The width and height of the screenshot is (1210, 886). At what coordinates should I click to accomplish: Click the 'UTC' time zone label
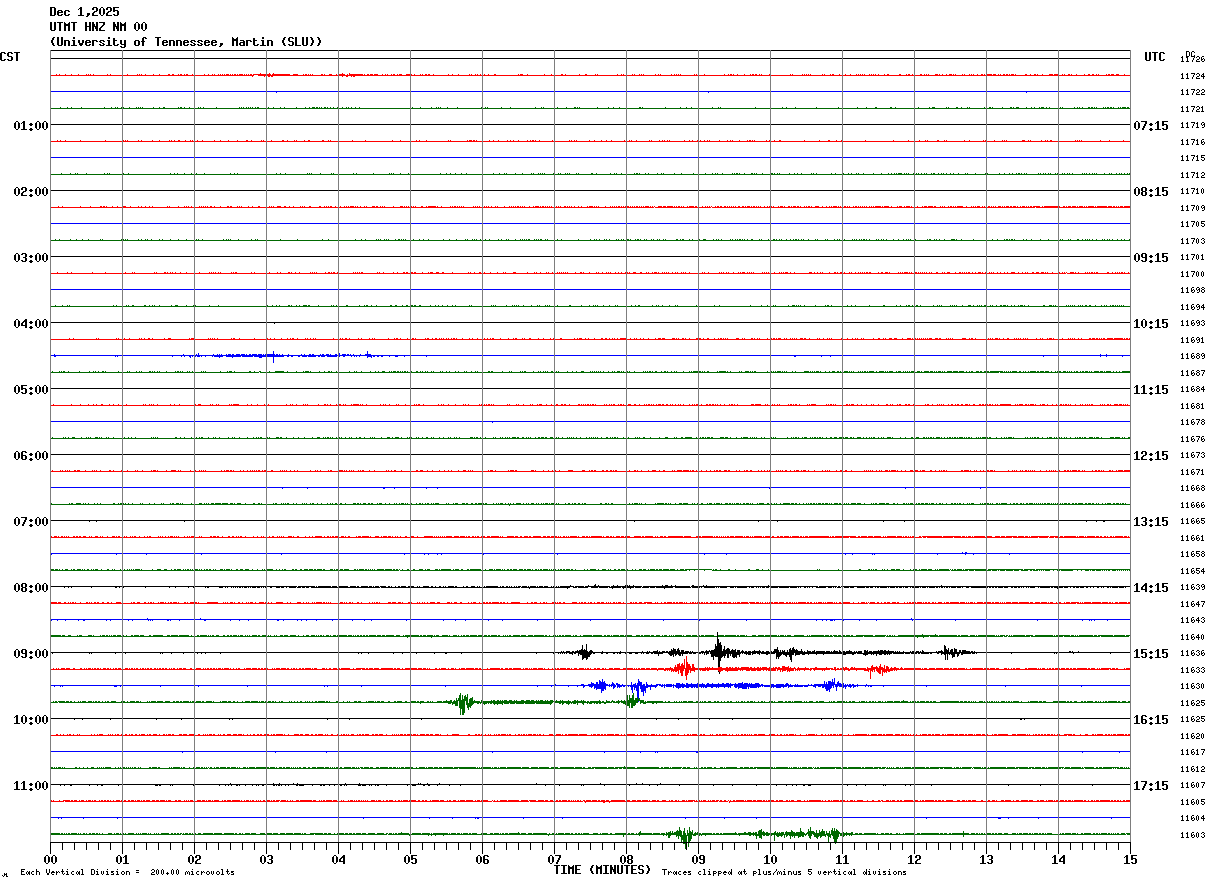coord(1155,57)
